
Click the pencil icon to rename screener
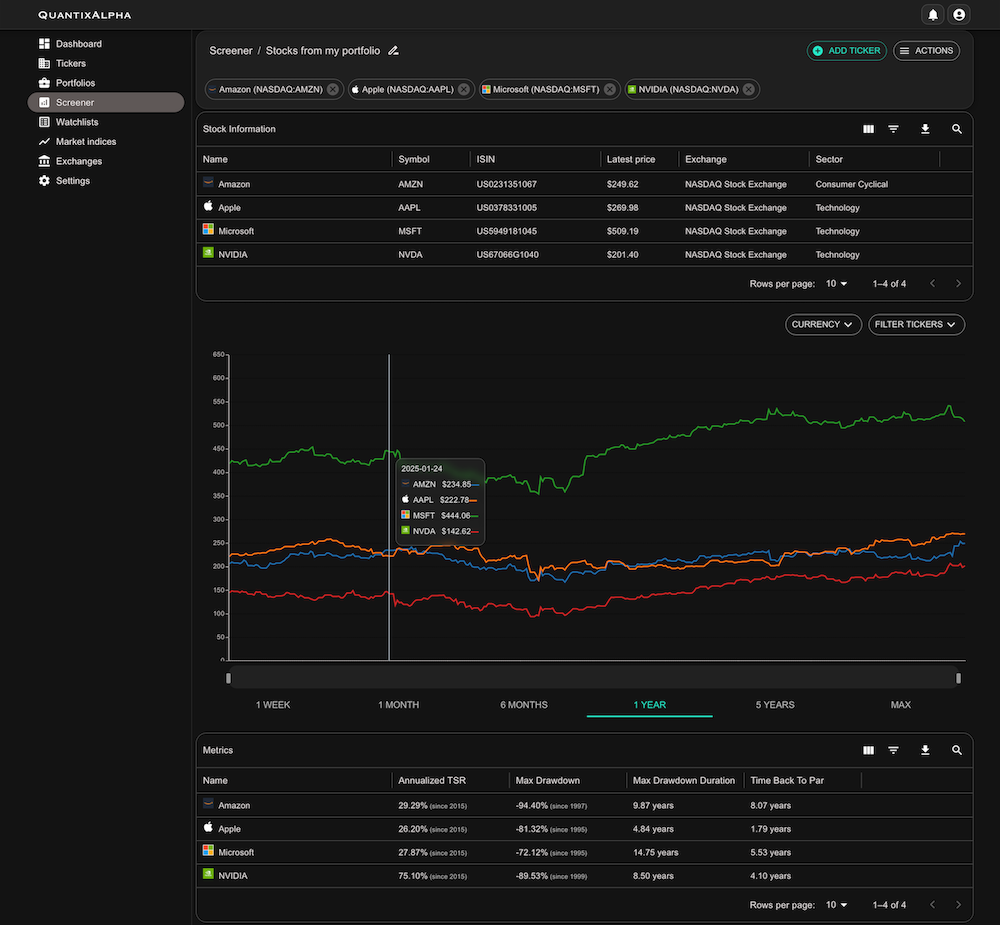393,50
